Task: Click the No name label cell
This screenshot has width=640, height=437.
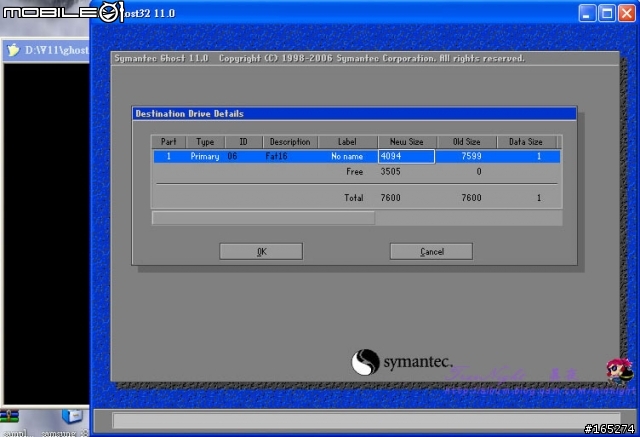Action: (347, 156)
